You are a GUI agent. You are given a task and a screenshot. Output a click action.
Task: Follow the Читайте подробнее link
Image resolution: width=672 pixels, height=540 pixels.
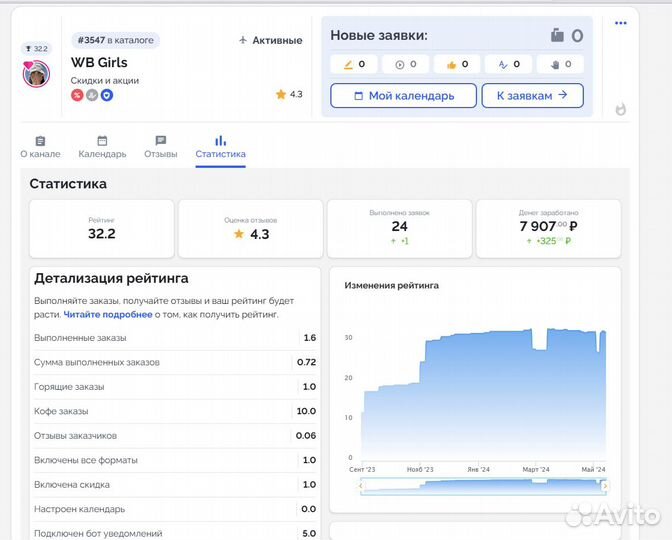click(x=108, y=315)
